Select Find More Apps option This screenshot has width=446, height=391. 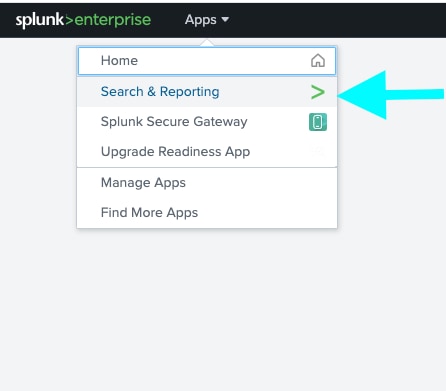207,213
